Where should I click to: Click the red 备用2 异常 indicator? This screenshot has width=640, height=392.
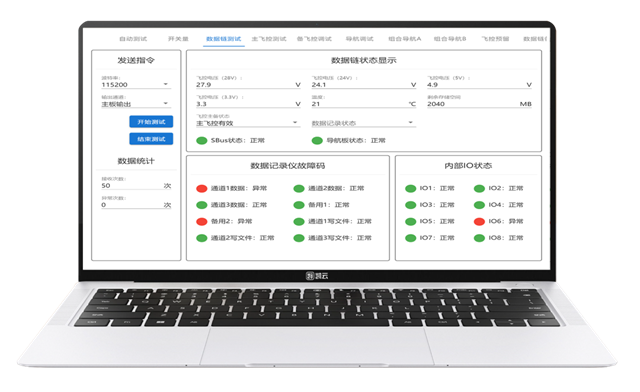(x=202, y=221)
